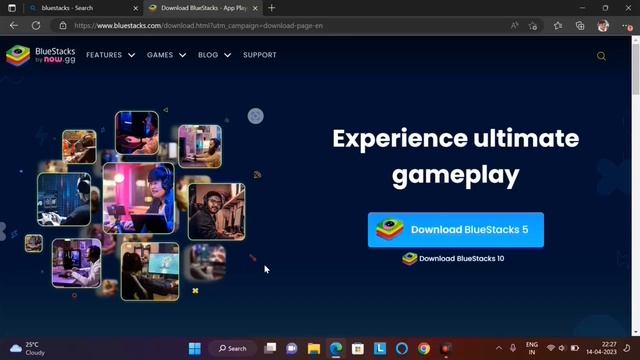Open the blue L app on taskbar
This screenshot has height=360, width=640.
click(380, 349)
